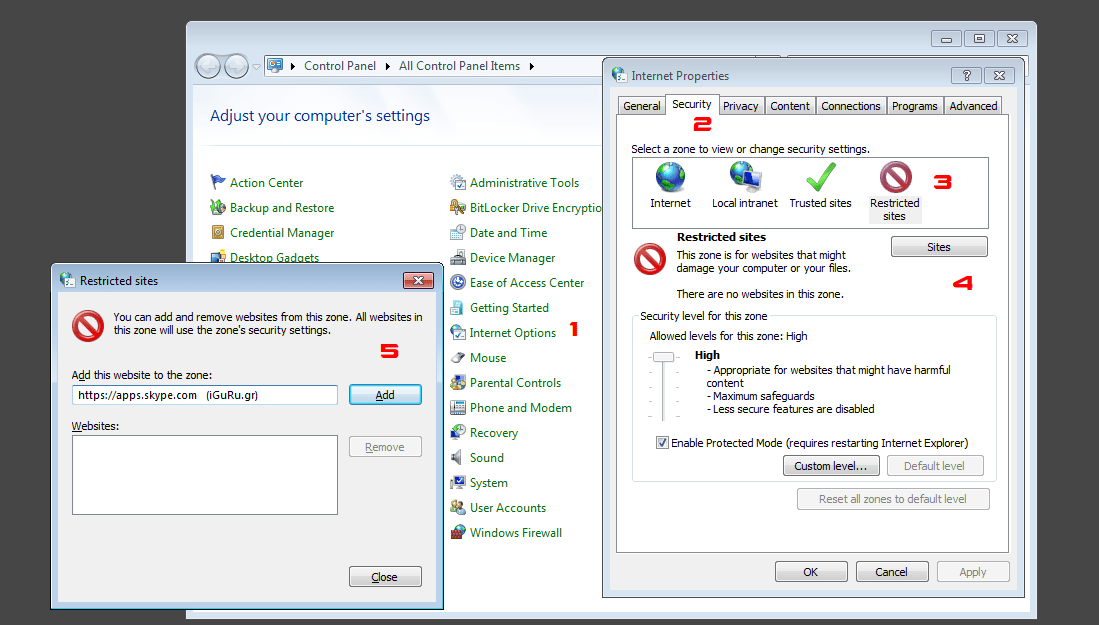The image size is (1099, 625).
Task: Open Custom level settings
Action: pyautogui.click(x=831, y=466)
